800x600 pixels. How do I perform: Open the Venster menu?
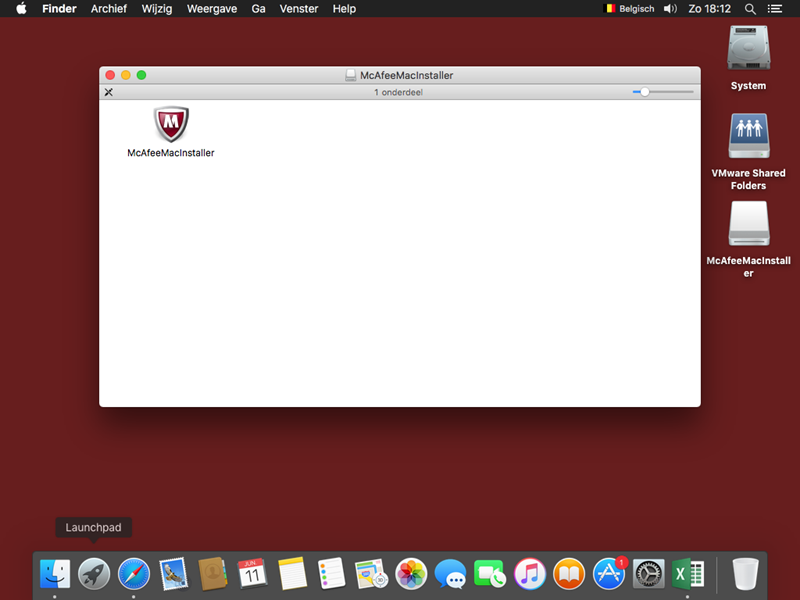pos(298,9)
